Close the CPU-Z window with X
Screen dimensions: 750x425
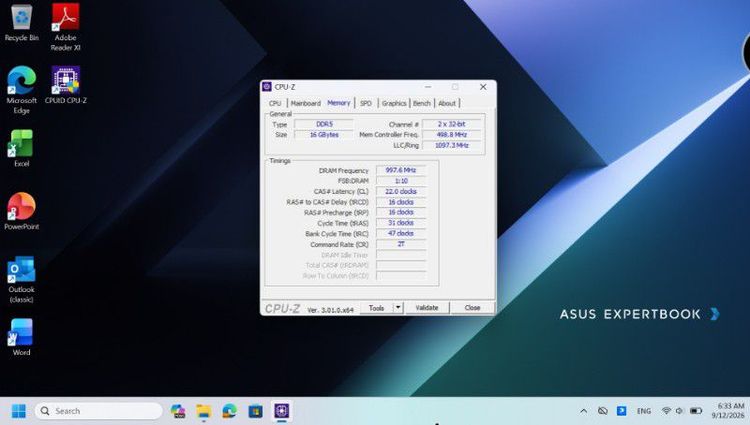click(x=483, y=87)
